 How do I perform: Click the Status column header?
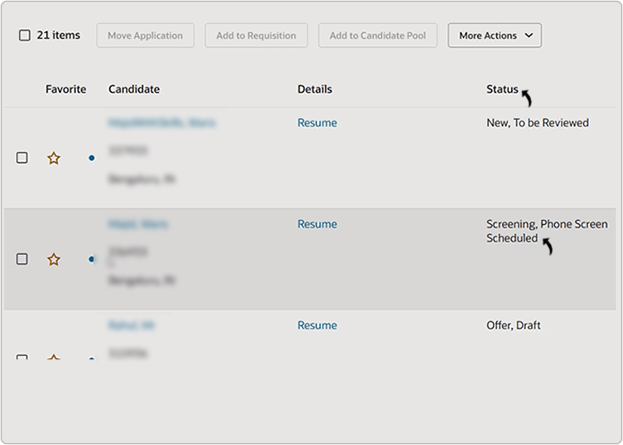(x=502, y=90)
